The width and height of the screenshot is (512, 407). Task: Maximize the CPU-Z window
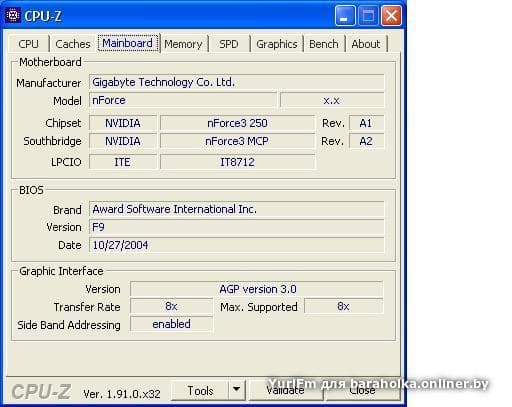tap(368, 15)
